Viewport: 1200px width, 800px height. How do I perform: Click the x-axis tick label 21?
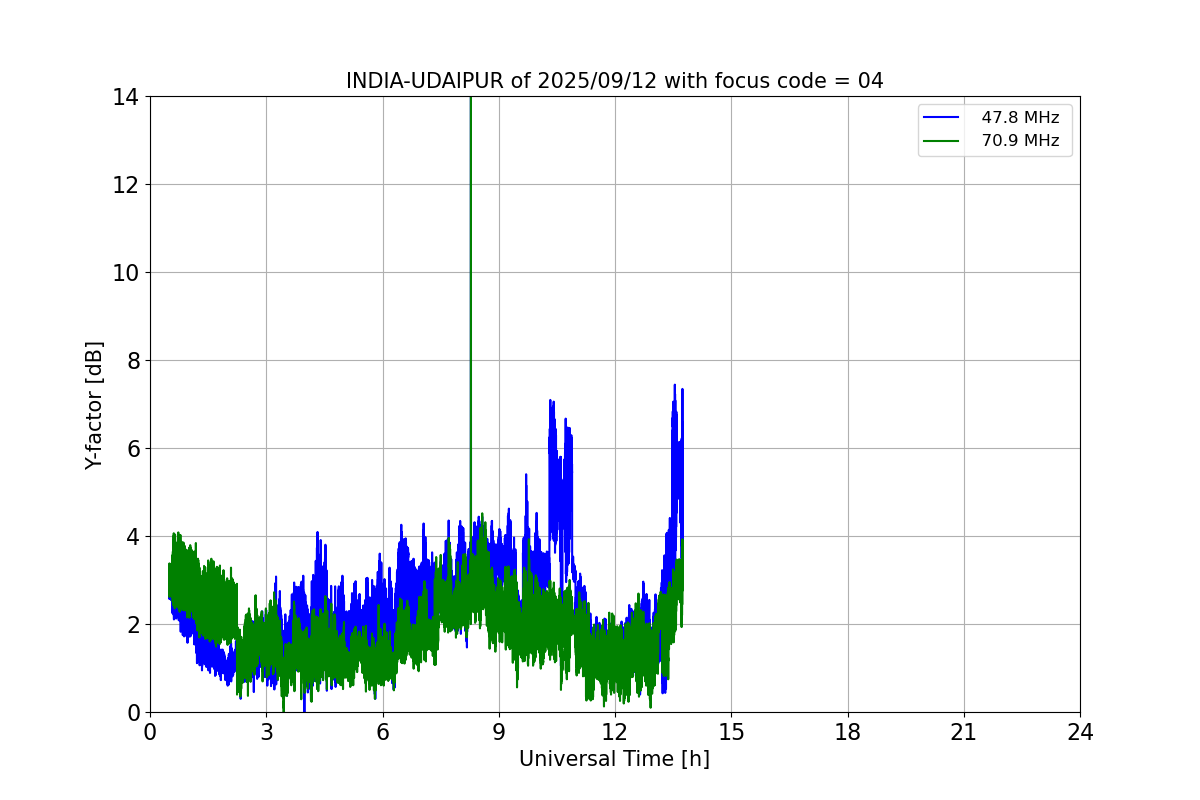pyautogui.click(x=964, y=732)
